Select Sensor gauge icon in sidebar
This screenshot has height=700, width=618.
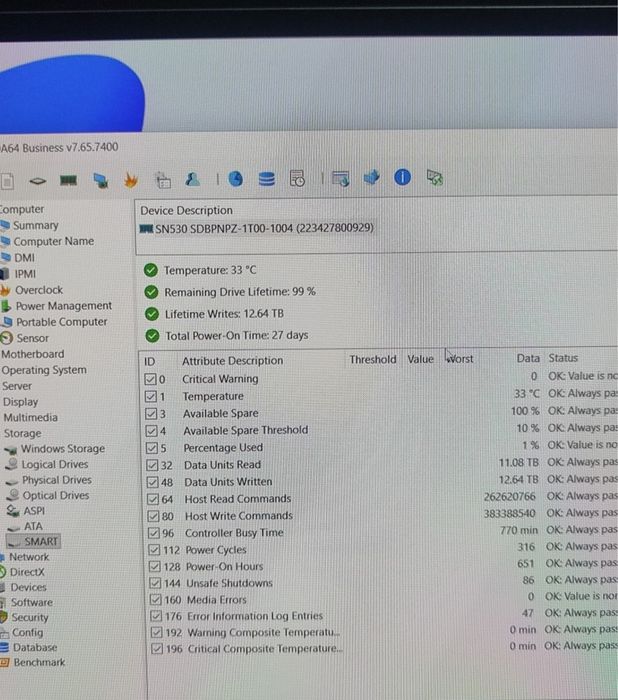7,338
